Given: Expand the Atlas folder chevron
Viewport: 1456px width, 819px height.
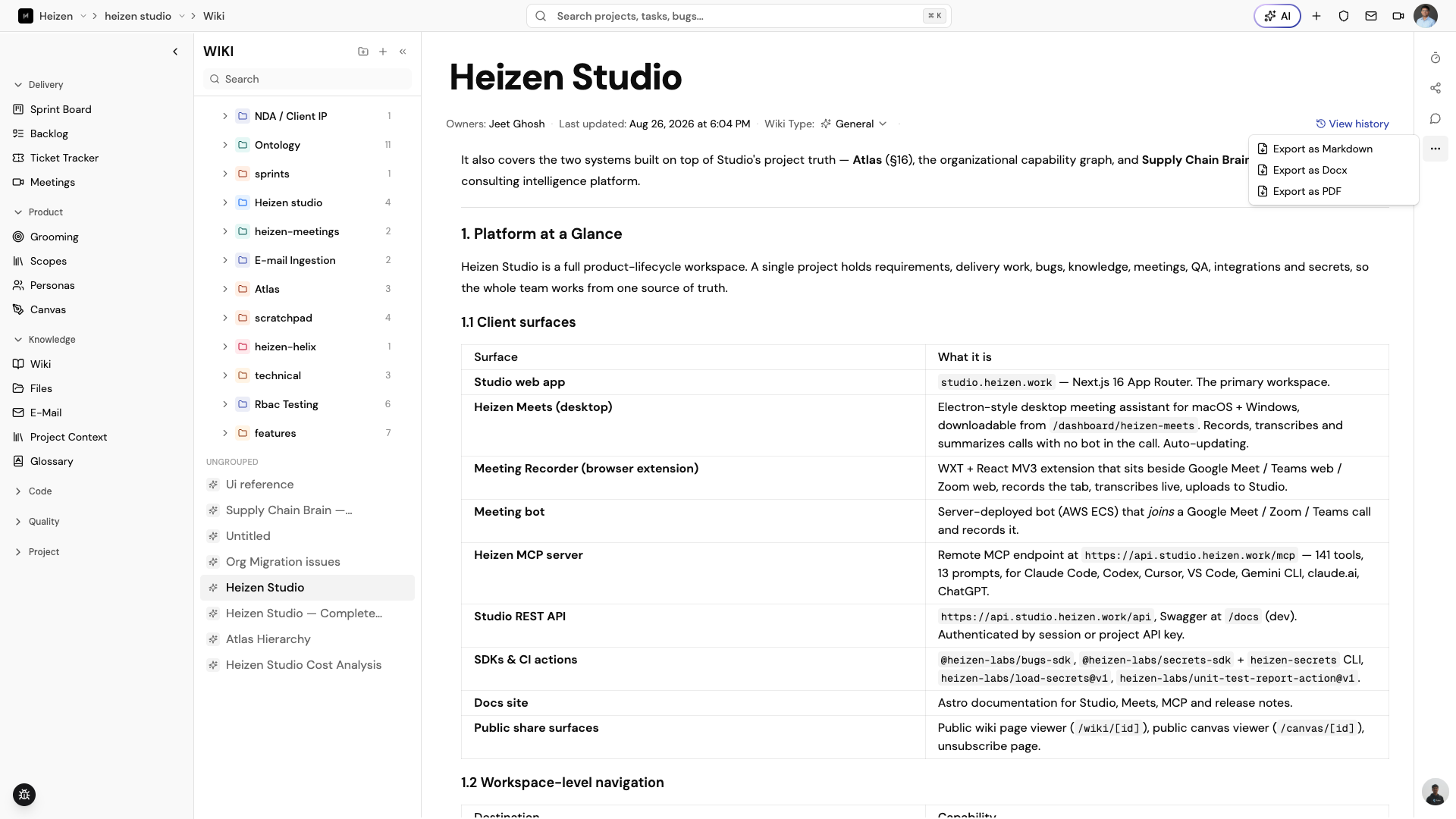Looking at the screenshot, I should 225,289.
